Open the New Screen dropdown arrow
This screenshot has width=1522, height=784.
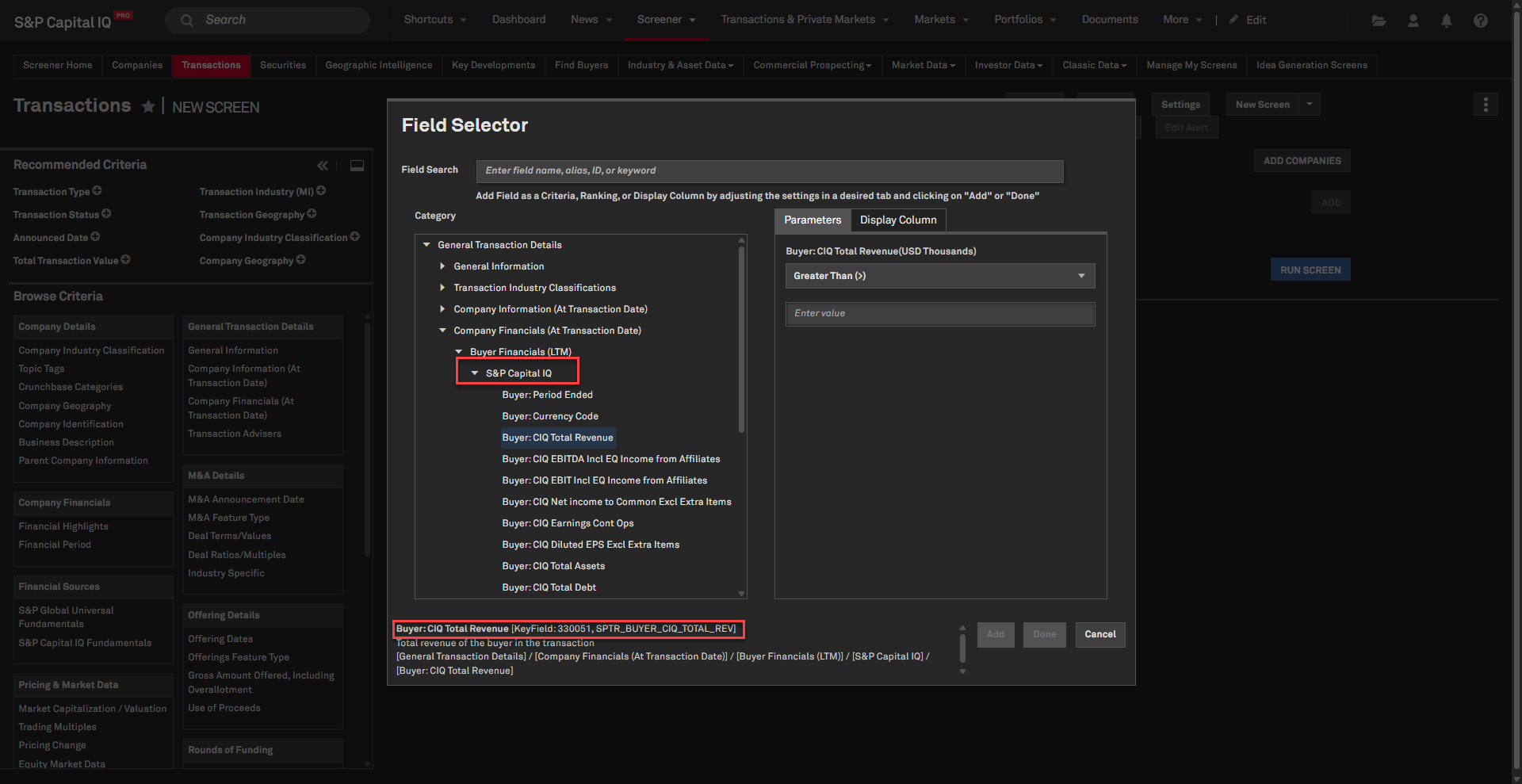coord(1310,105)
